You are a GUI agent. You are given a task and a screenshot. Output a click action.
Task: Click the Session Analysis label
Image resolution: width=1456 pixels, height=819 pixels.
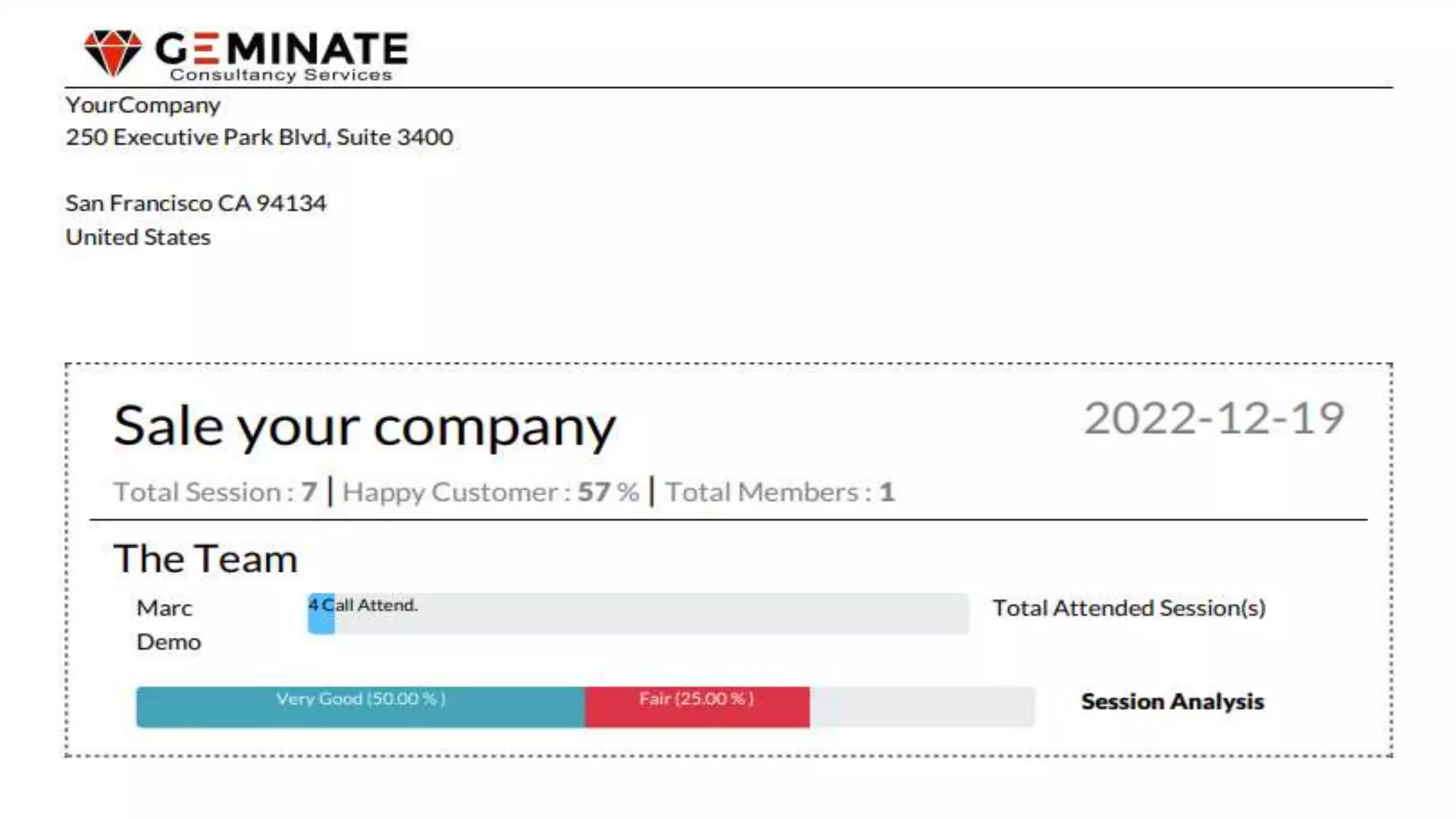coord(1172,702)
